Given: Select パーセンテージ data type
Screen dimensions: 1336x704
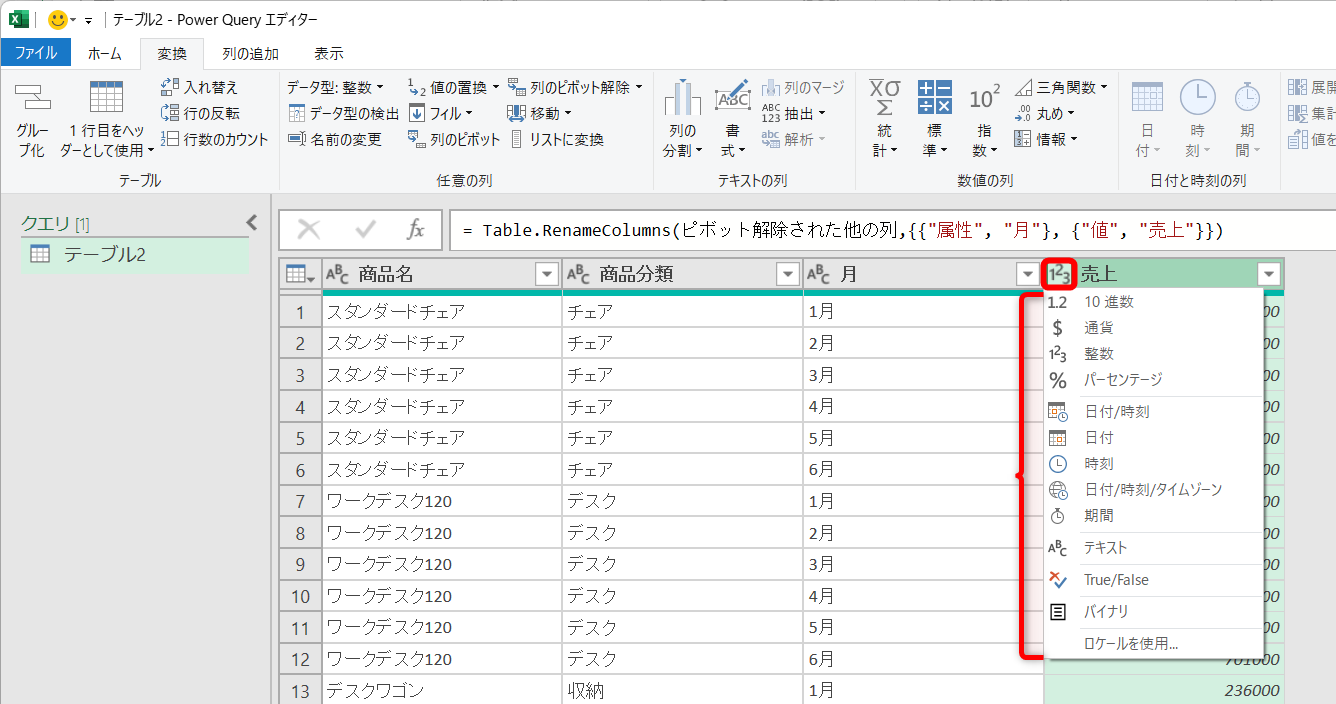Looking at the screenshot, I should click(x=1153, y=379).
